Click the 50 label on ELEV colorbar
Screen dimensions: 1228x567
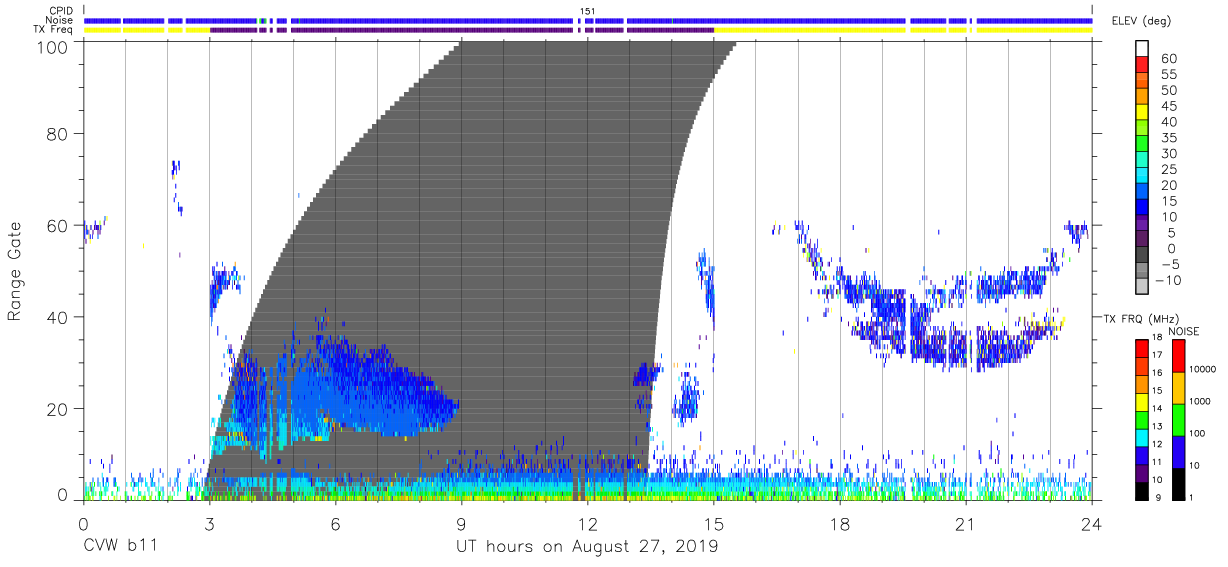1169,91
